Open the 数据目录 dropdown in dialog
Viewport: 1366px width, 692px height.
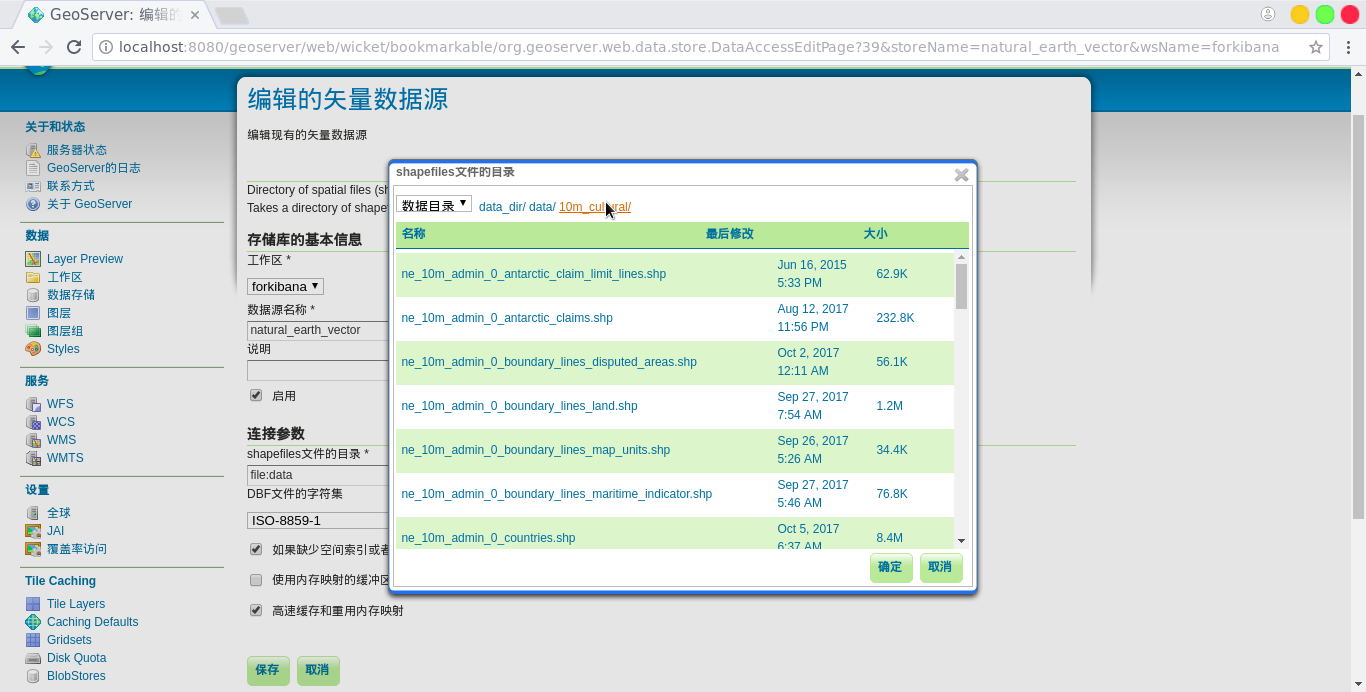(x=434, y=205)
